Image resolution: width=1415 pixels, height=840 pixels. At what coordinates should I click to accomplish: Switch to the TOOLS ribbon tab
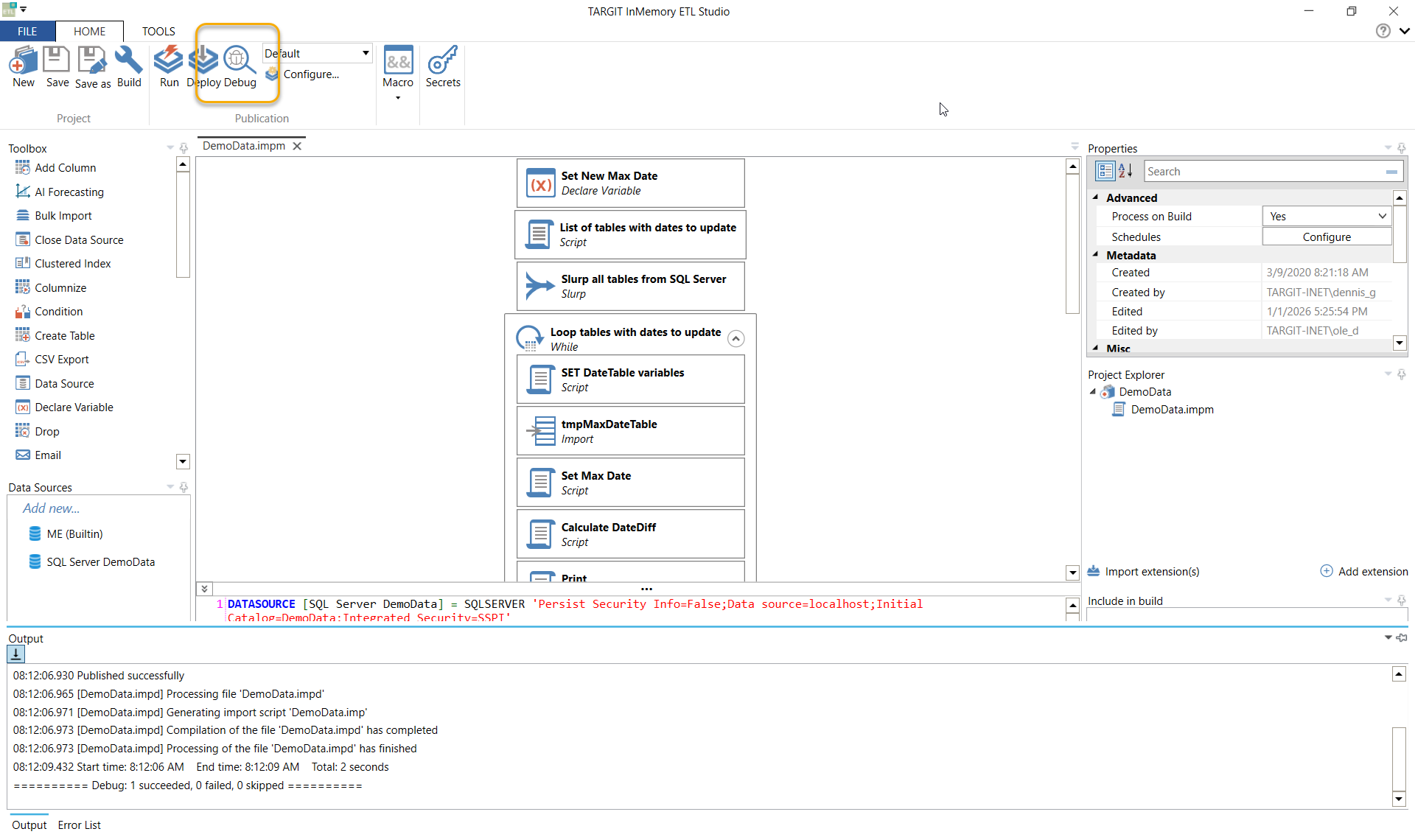coord(158,31)
